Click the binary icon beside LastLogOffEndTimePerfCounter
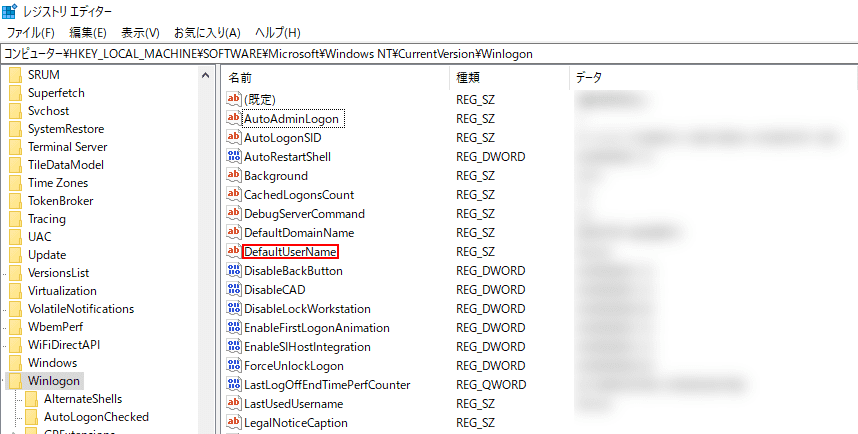This screenshot has height=434, width=858. point(234,384)
